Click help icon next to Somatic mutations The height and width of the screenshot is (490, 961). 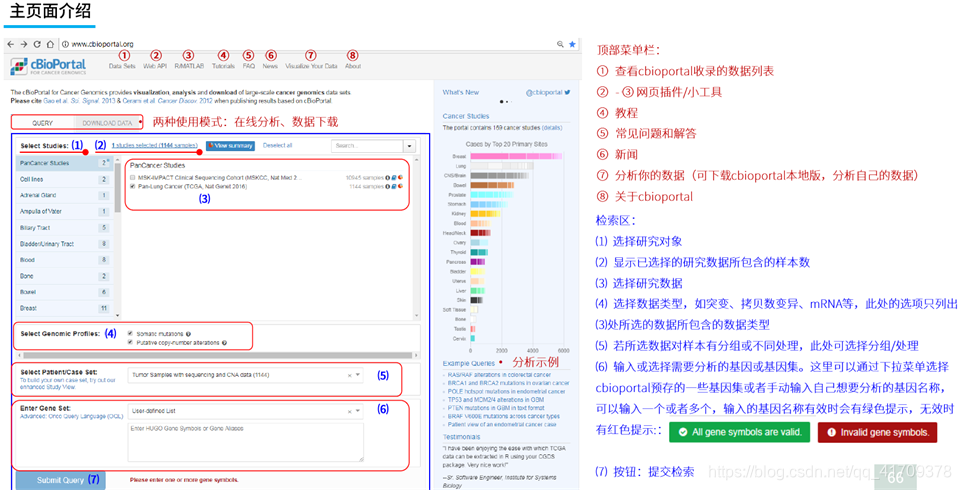click(x=188, y=334)
